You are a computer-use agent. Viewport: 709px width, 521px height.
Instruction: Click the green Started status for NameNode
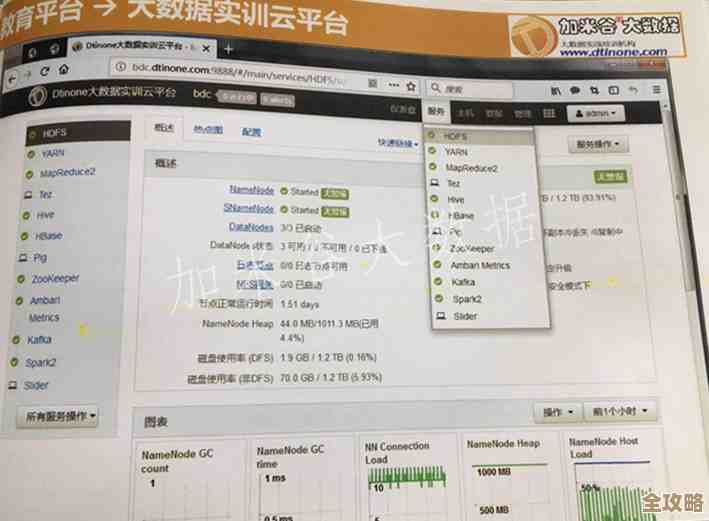pyautogui.click(x=299, y=192)
